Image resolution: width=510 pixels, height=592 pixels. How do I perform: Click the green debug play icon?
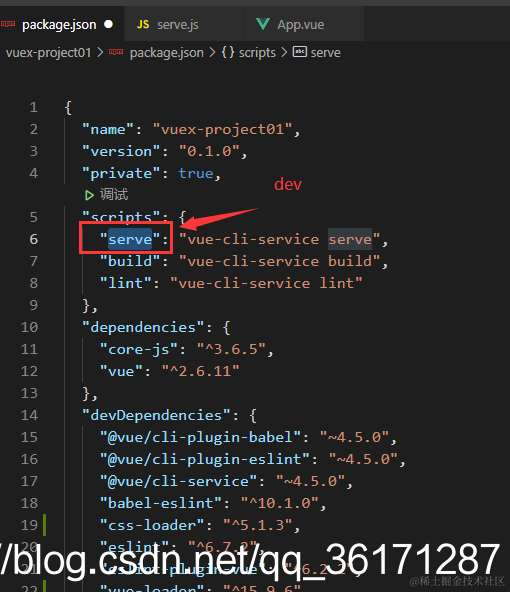(x=89, y=195)
